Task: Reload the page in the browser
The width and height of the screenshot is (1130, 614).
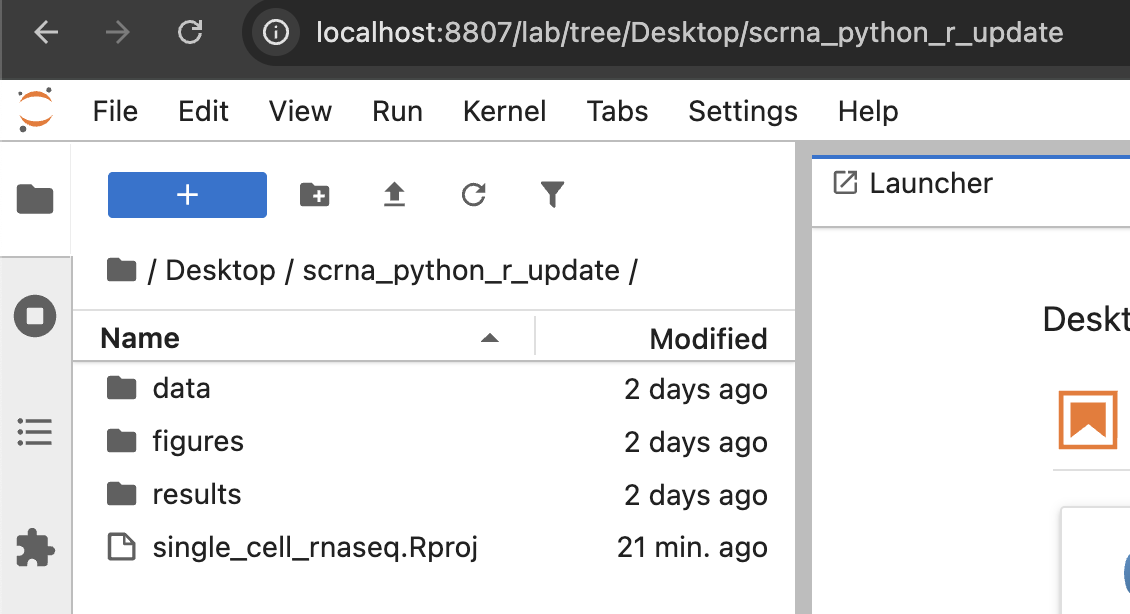Action: click(190, 32)
